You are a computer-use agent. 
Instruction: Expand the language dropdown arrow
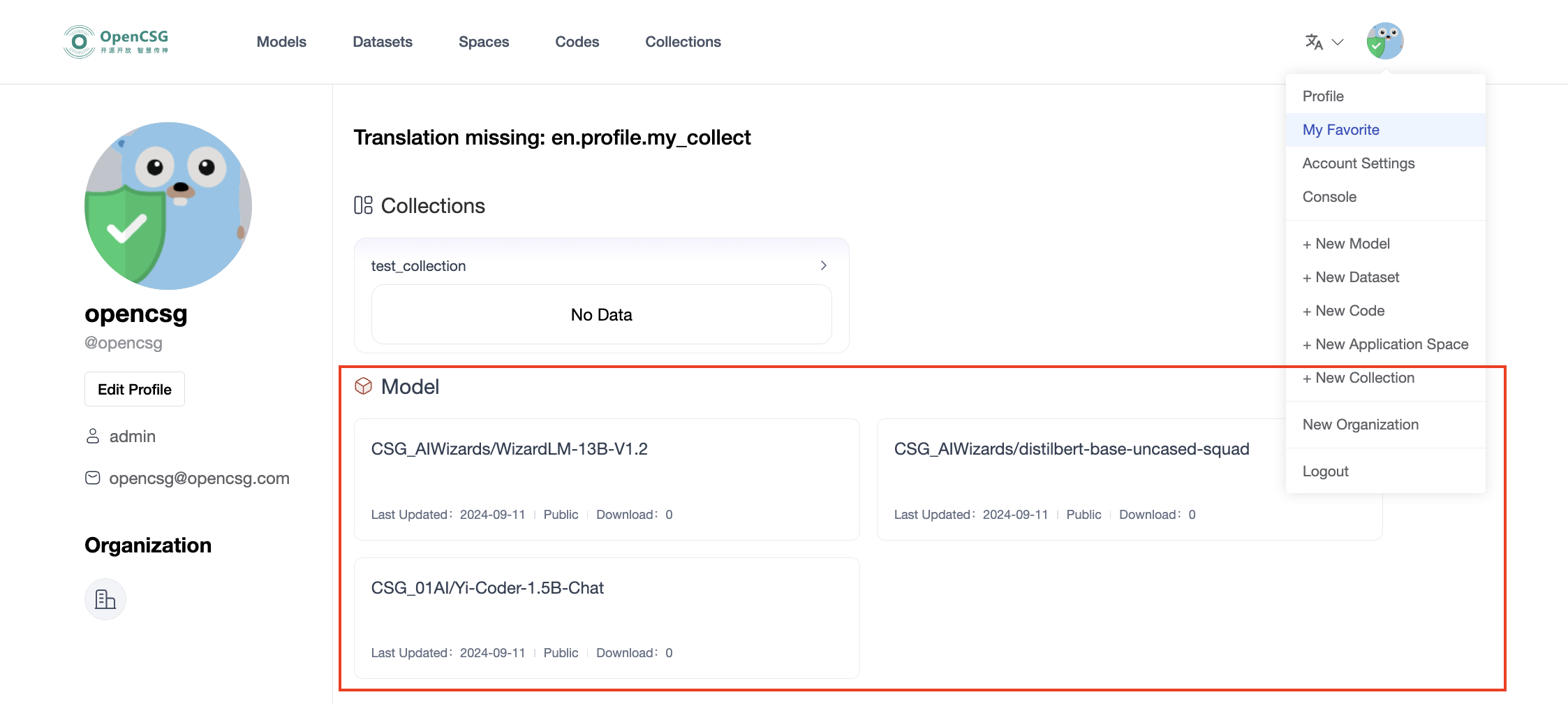tap(1338, 42)
